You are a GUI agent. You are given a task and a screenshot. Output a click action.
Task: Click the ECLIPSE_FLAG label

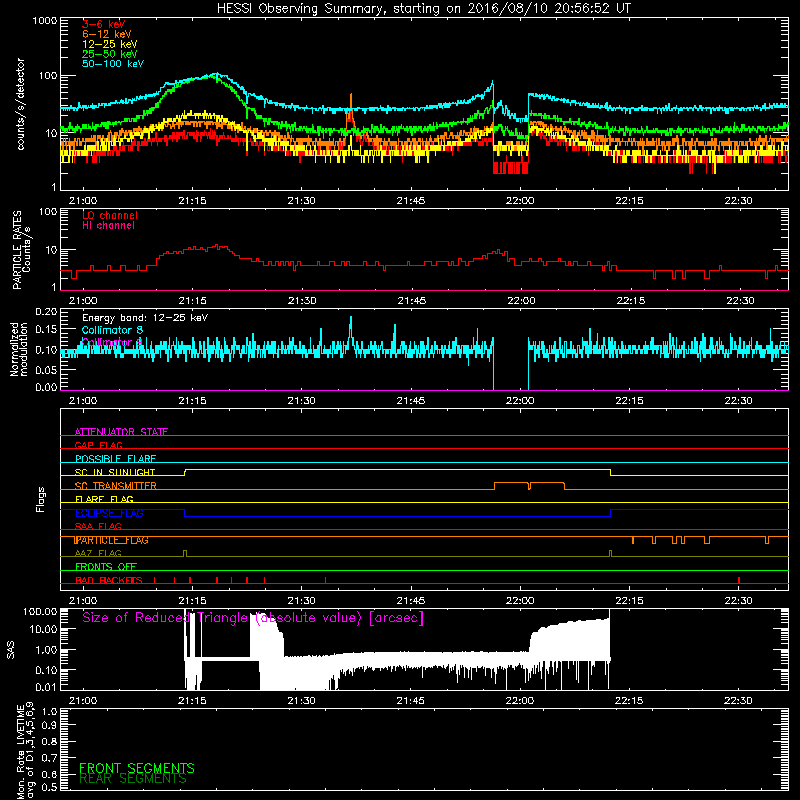(x=109, y=513)
